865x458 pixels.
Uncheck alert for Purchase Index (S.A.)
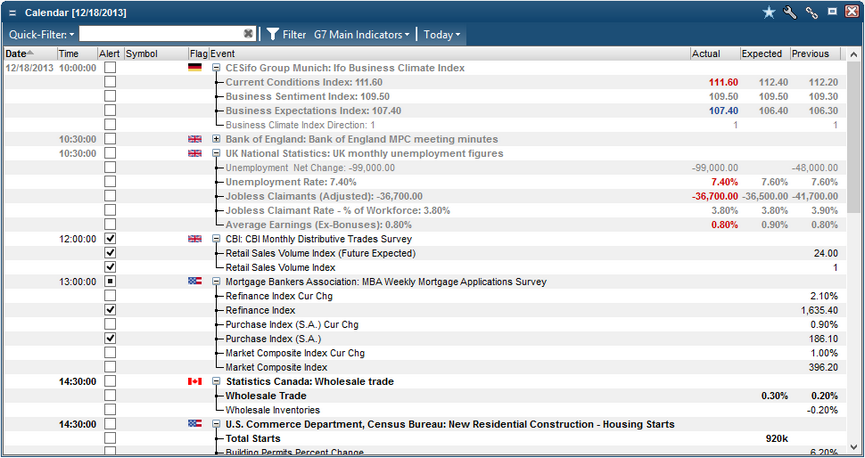(110, 338)
